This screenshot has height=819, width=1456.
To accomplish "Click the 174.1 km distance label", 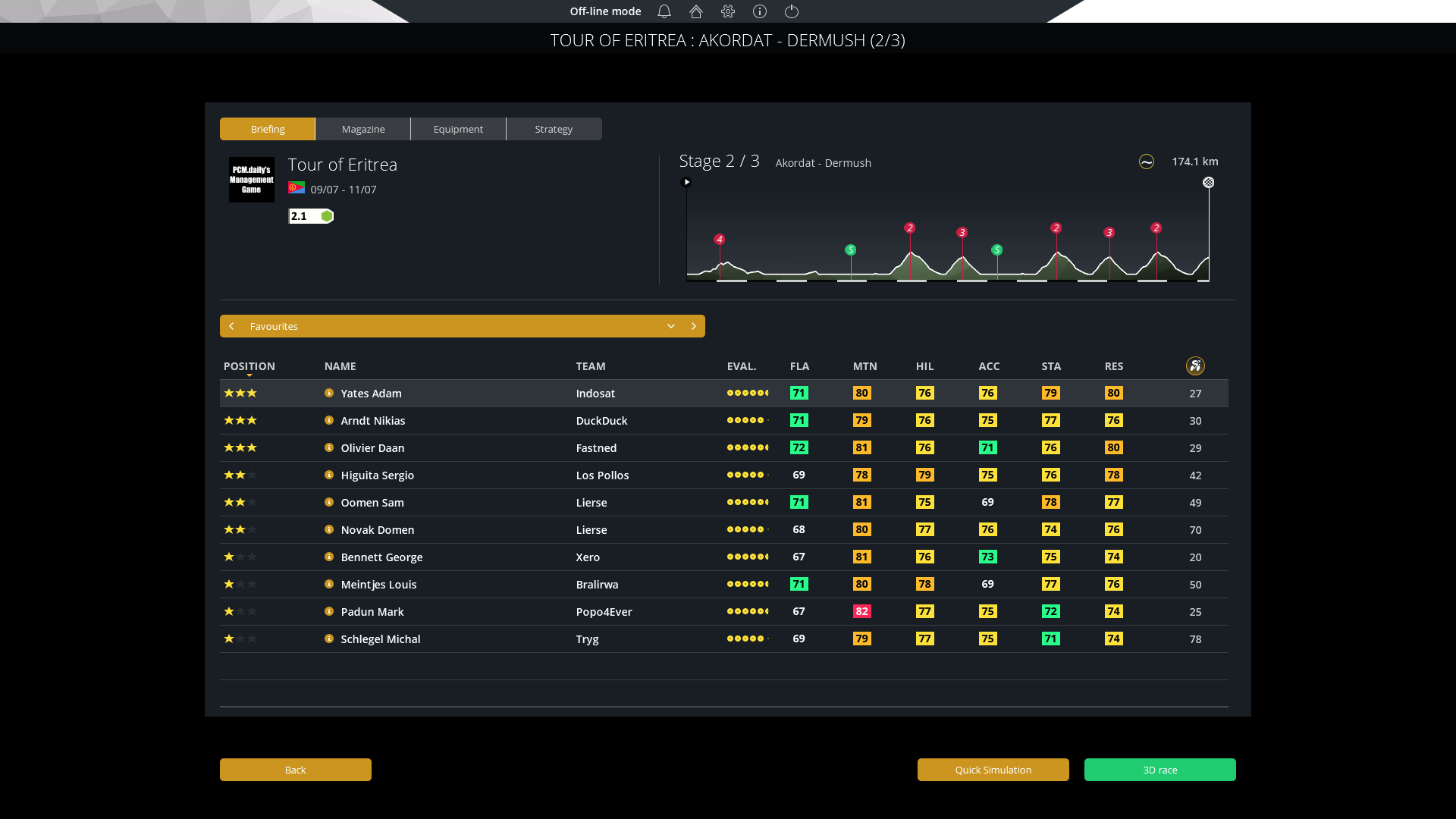I will coord(1195,162).
